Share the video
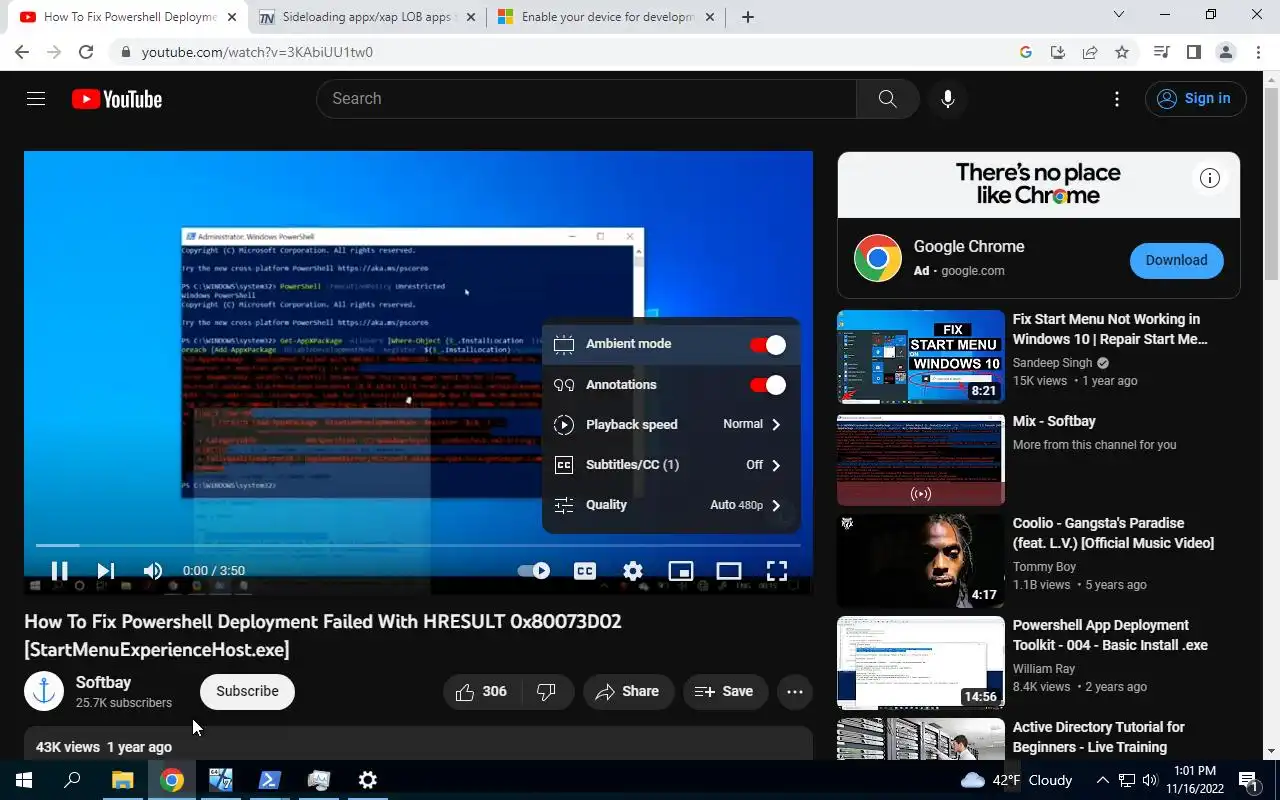 click(628, 692)
